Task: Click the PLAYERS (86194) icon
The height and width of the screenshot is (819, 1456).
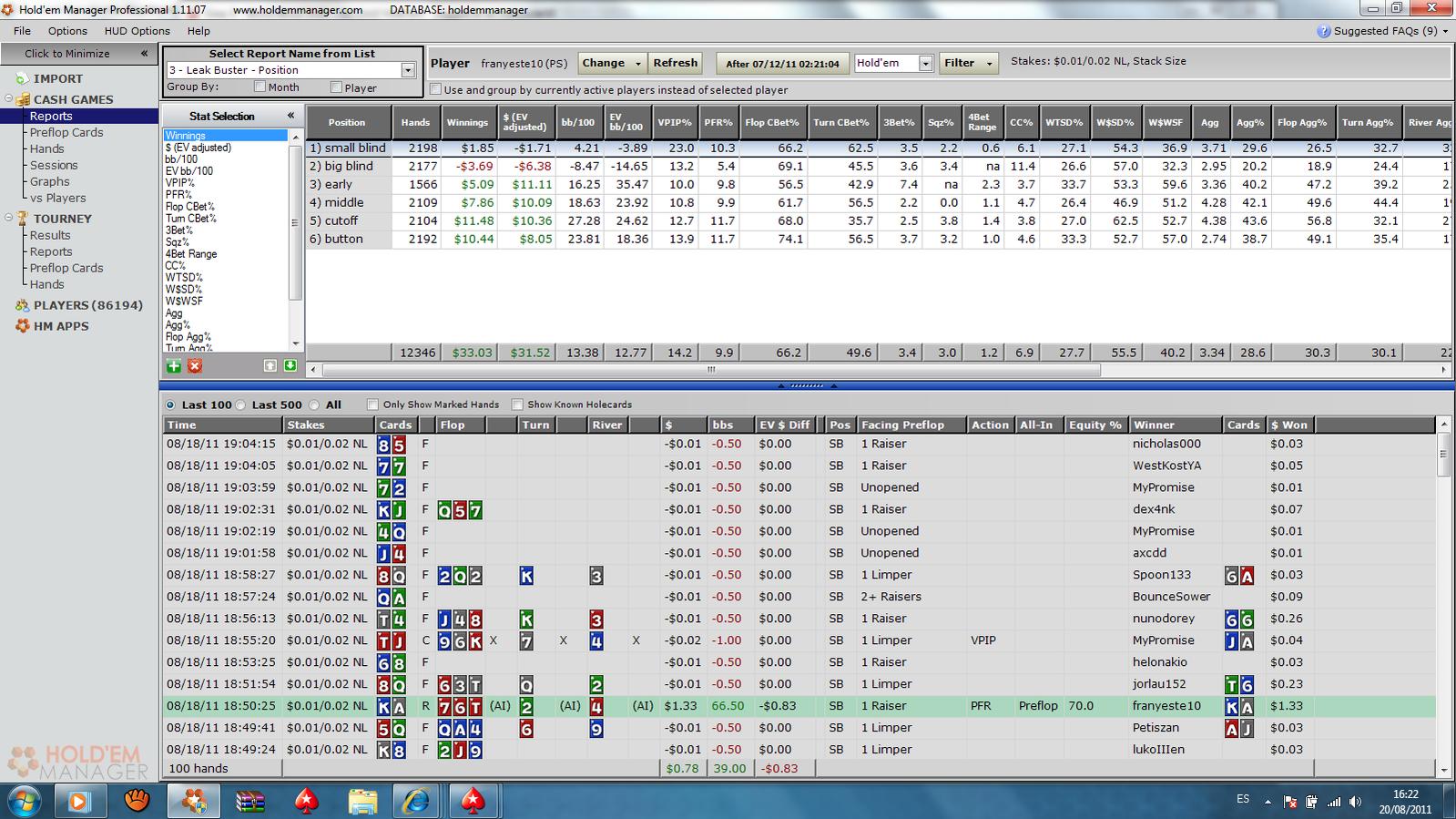Action: pos(22,305)
